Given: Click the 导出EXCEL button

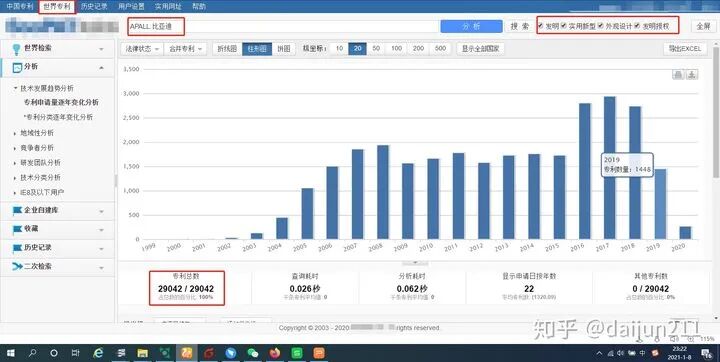Looking at the screenshot, I should coord(685,49).
